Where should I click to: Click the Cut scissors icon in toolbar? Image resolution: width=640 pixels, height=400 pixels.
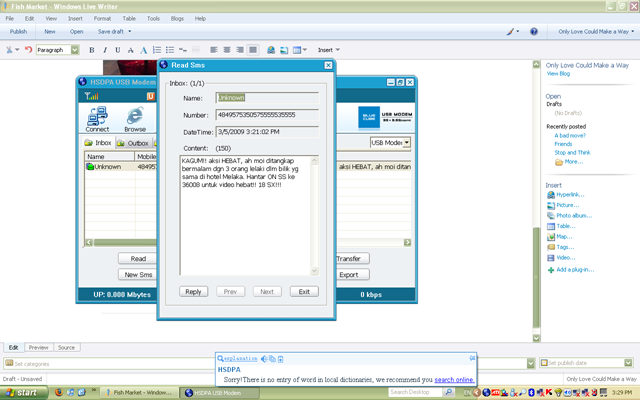pyautogui.click(x=9, y=50)
